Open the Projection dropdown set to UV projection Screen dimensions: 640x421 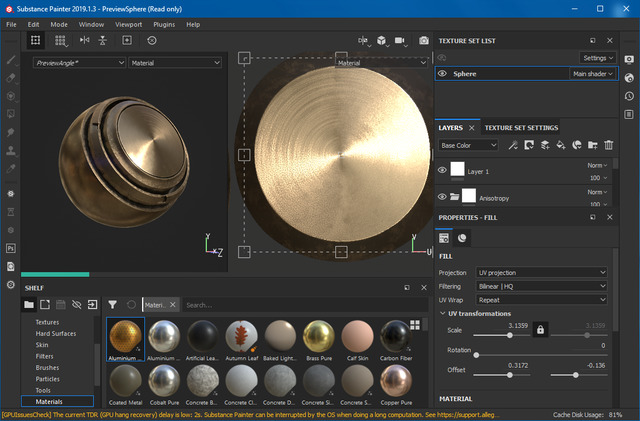(541, 272)
